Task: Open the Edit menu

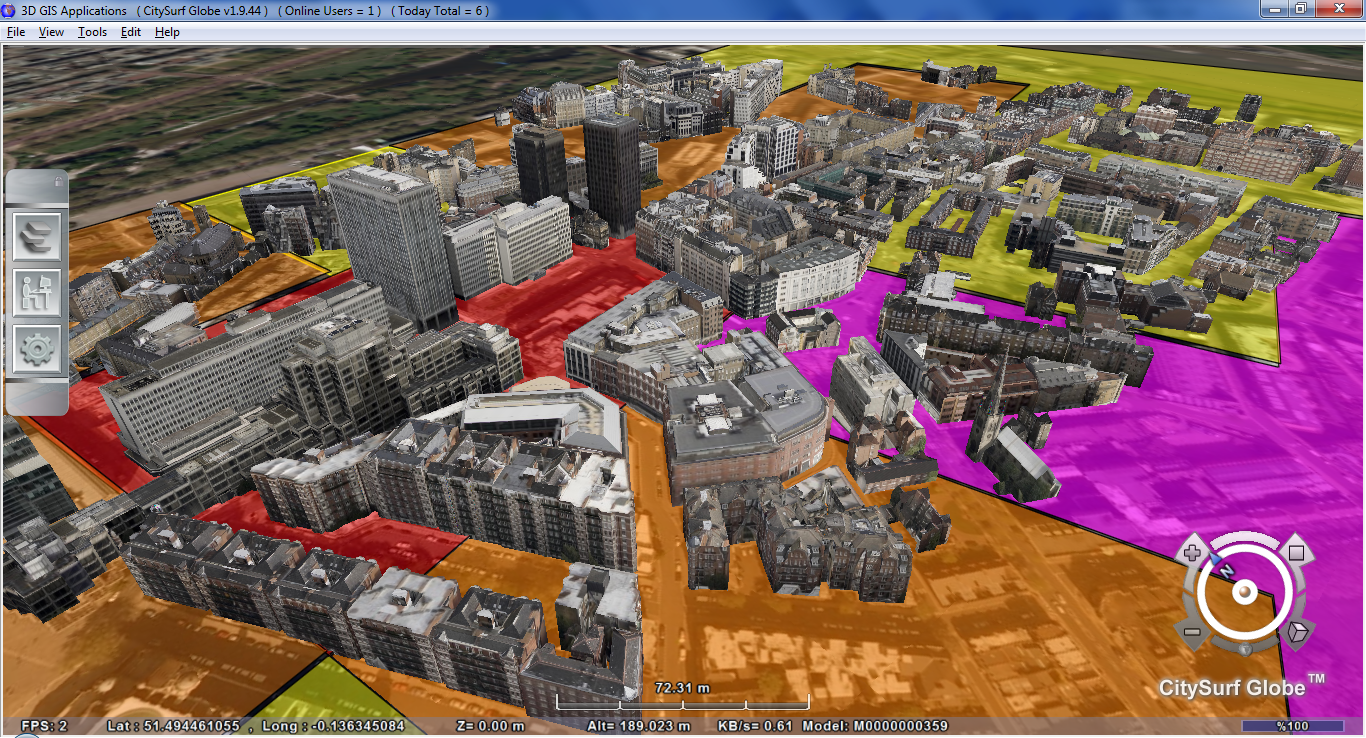Action: click(x=131, y=32)
